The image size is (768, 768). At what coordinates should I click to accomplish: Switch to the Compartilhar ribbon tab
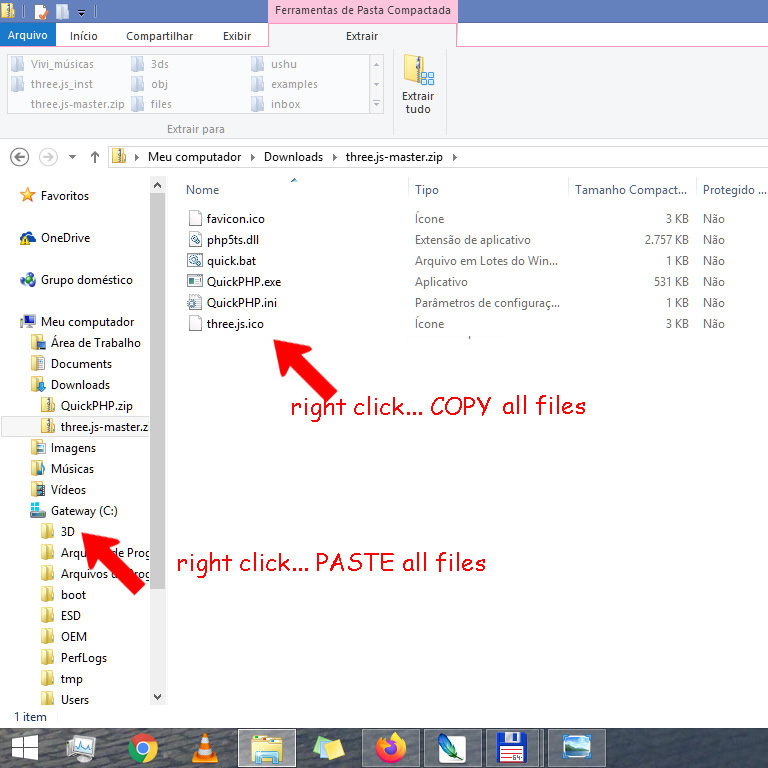(x=159, y=36)
